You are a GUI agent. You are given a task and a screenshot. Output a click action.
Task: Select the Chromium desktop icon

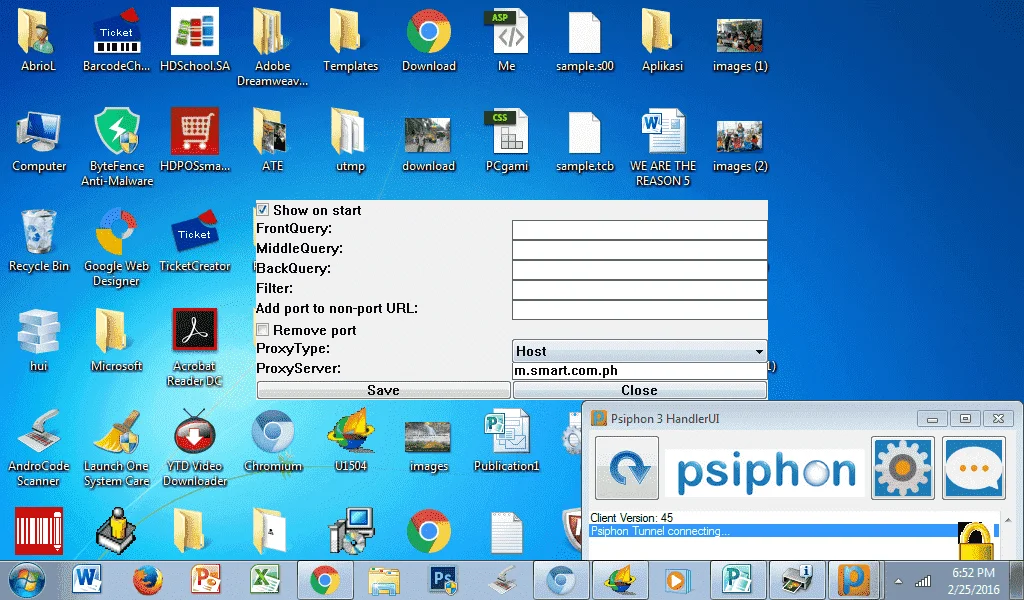pyautogui.click(x=273, y=441)
